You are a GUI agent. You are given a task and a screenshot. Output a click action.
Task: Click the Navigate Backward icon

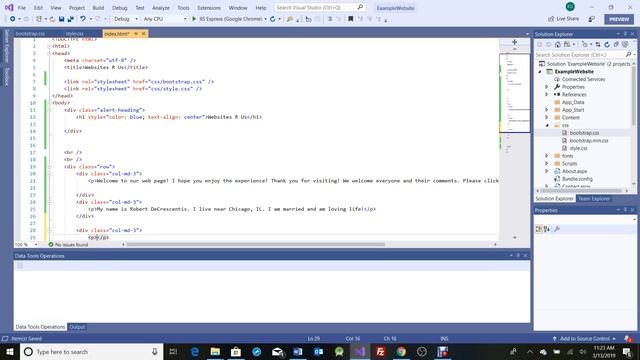(x=13, y=19)
